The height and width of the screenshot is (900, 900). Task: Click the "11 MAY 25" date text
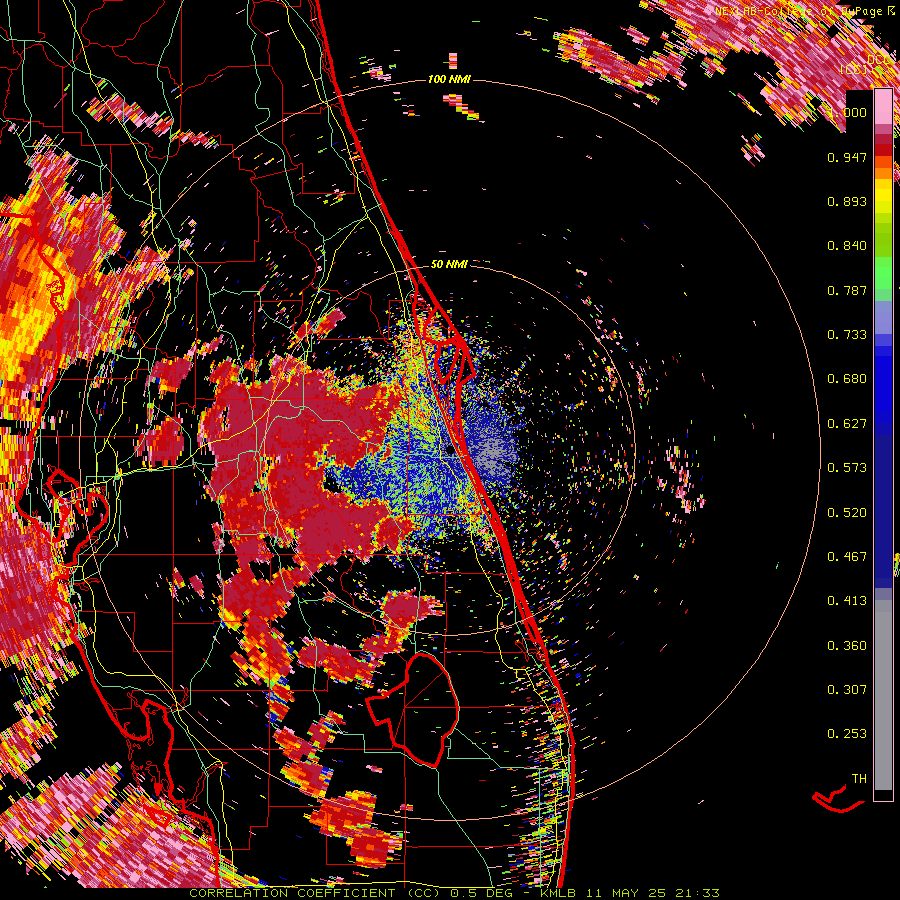(628, 893)
